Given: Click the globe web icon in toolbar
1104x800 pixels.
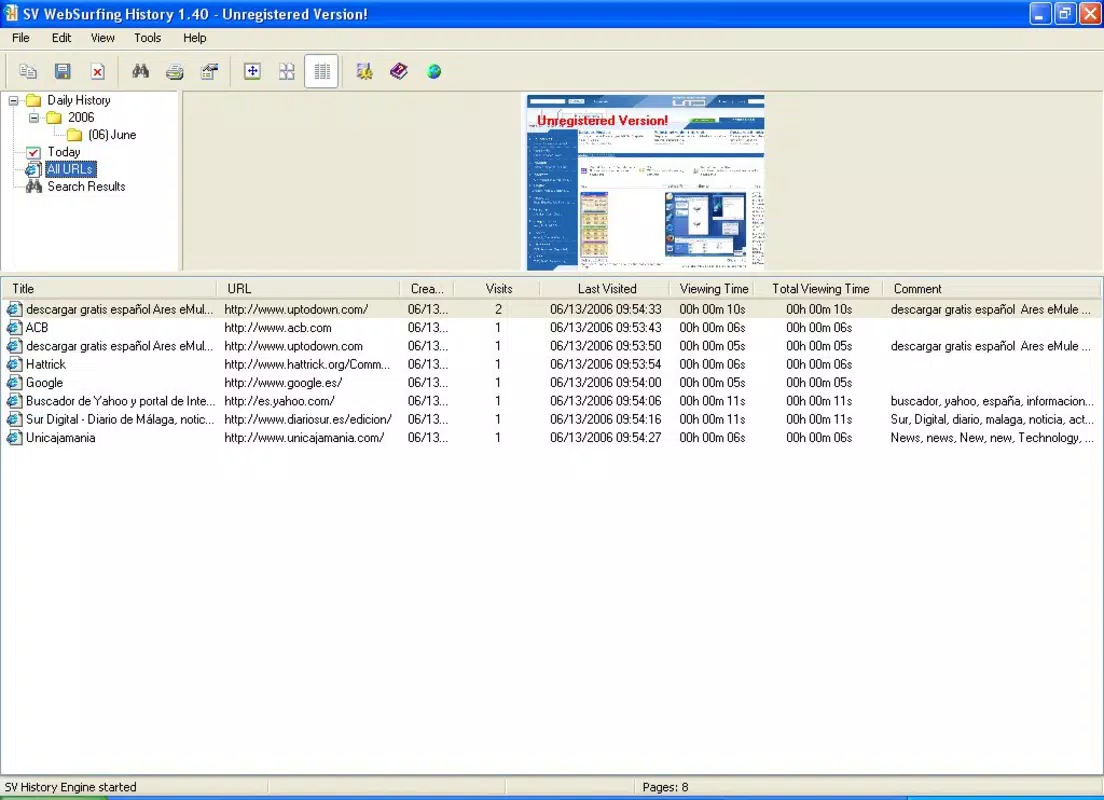Looking at the screenshot, I should pyautogui.click(x=434, y=71).
